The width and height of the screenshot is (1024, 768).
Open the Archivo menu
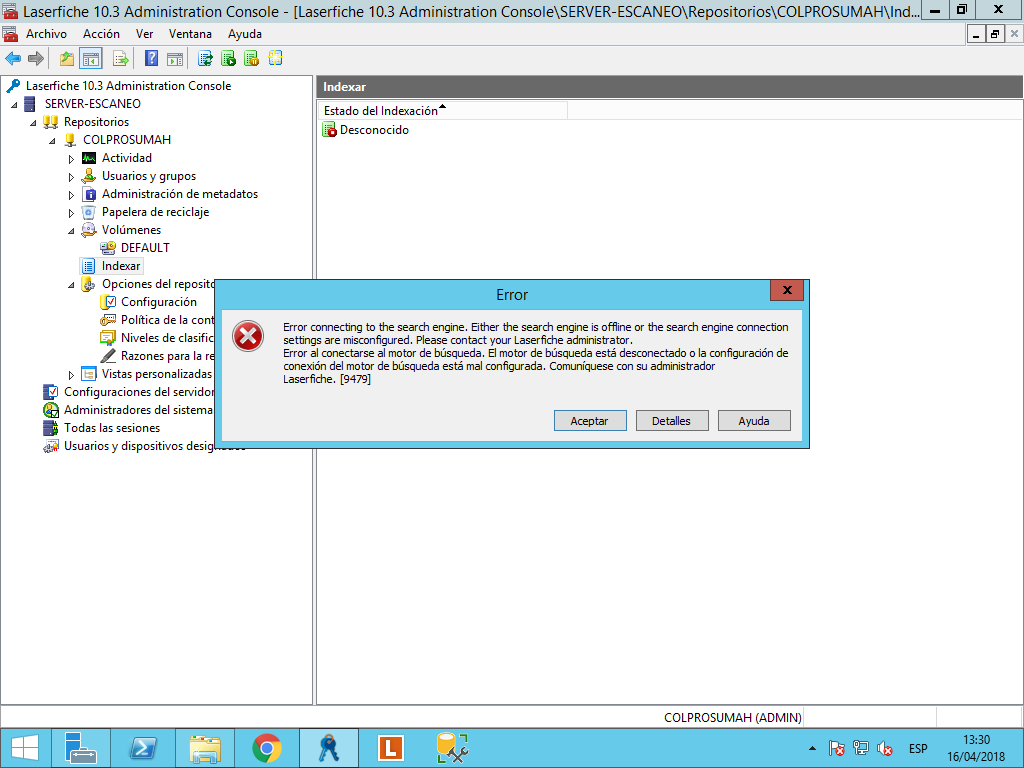pyautogui.click(x=46, y=34)
